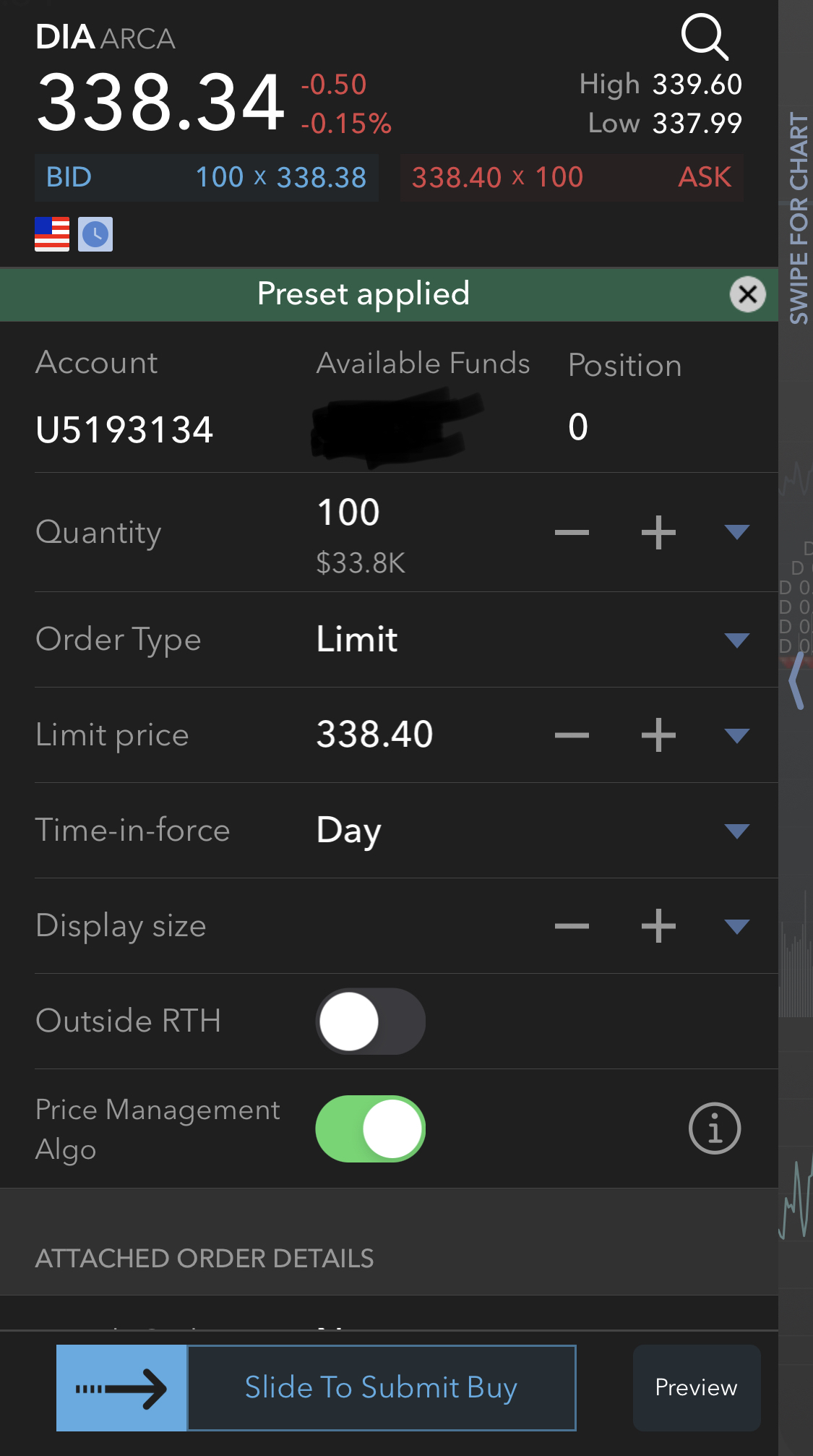The height and width of the screenshot is (1456, 813).
Task: Increase Quantity with plus icon
Action: pos(658,533)
